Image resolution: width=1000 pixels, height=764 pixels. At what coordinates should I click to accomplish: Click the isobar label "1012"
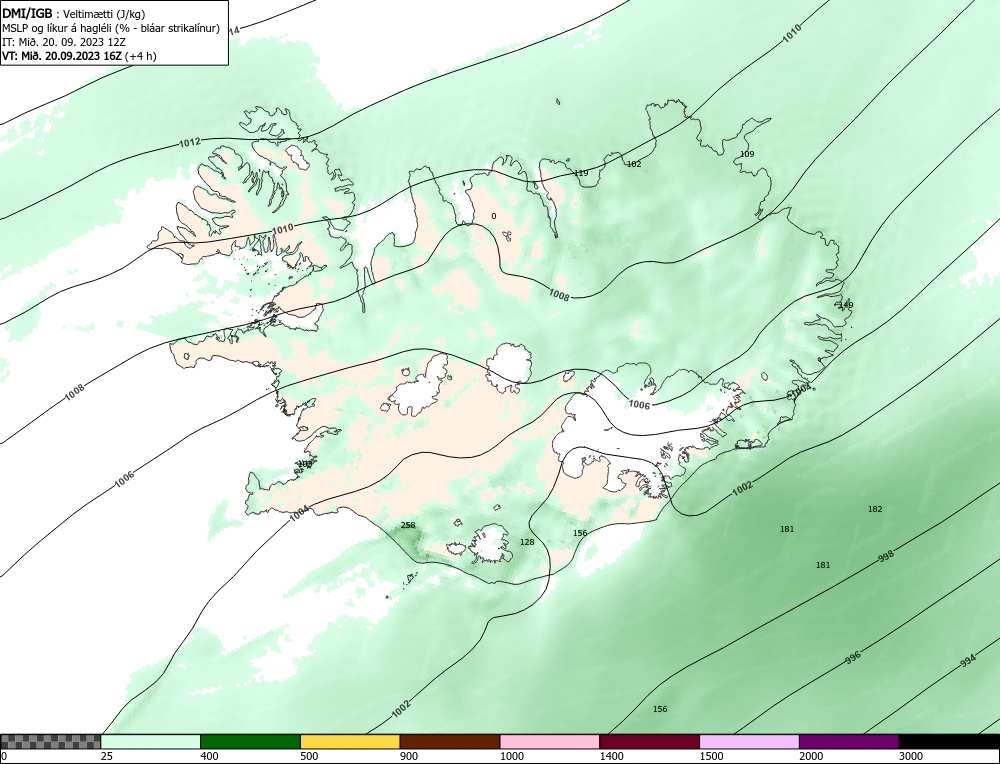[x=189, y=142]
